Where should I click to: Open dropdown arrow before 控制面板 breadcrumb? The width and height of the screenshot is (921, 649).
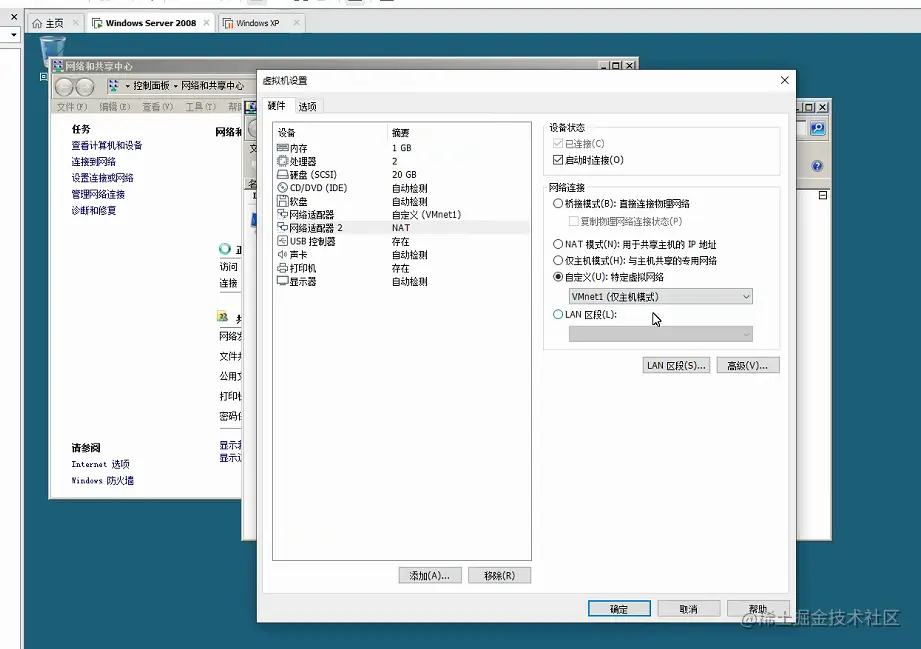pos(127,86)
